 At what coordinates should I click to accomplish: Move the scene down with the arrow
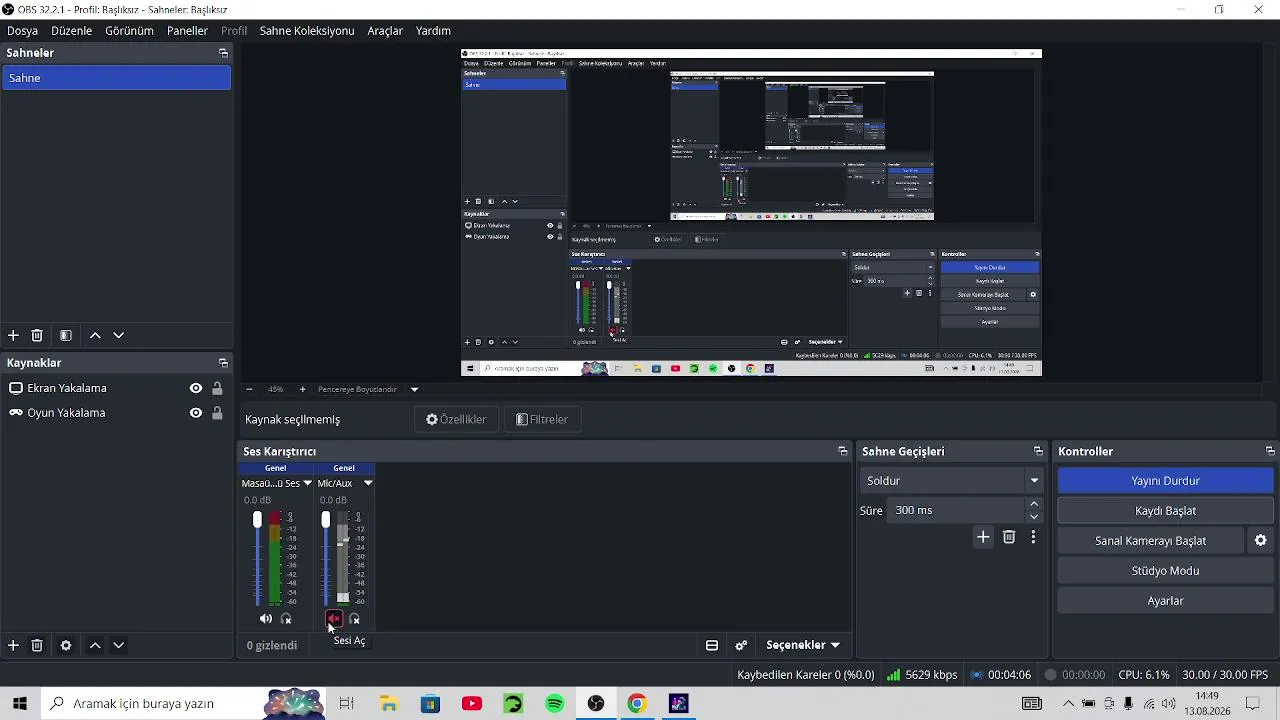[x=118, y=336]
